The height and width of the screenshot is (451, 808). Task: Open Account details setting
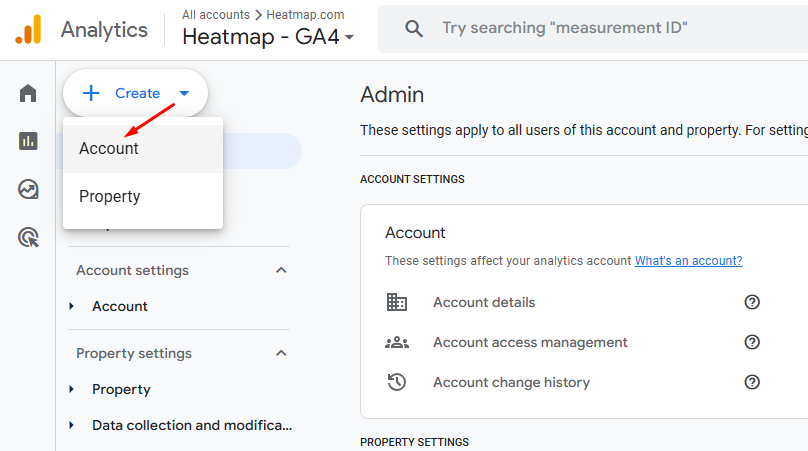(x=484, y=302)
